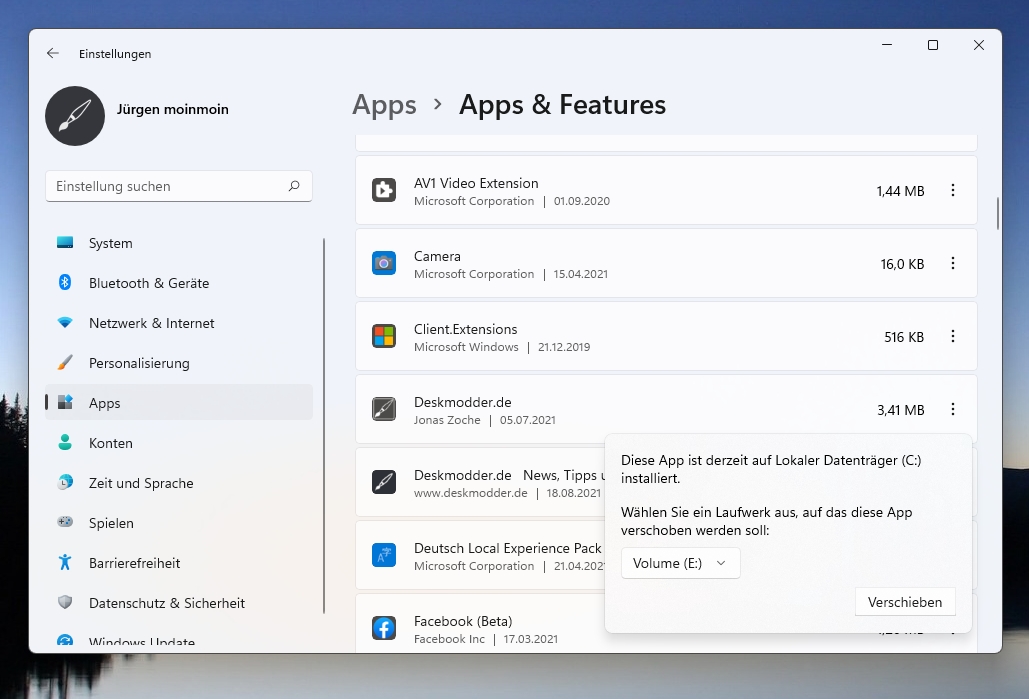
Task: Select Netzwerk & Internet category
Action: [178, 323]
